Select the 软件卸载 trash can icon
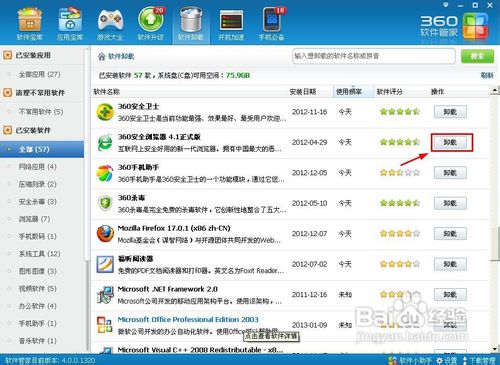Image resolution: width=500 pixels, height=365 pixels. (x=191, y=24)
